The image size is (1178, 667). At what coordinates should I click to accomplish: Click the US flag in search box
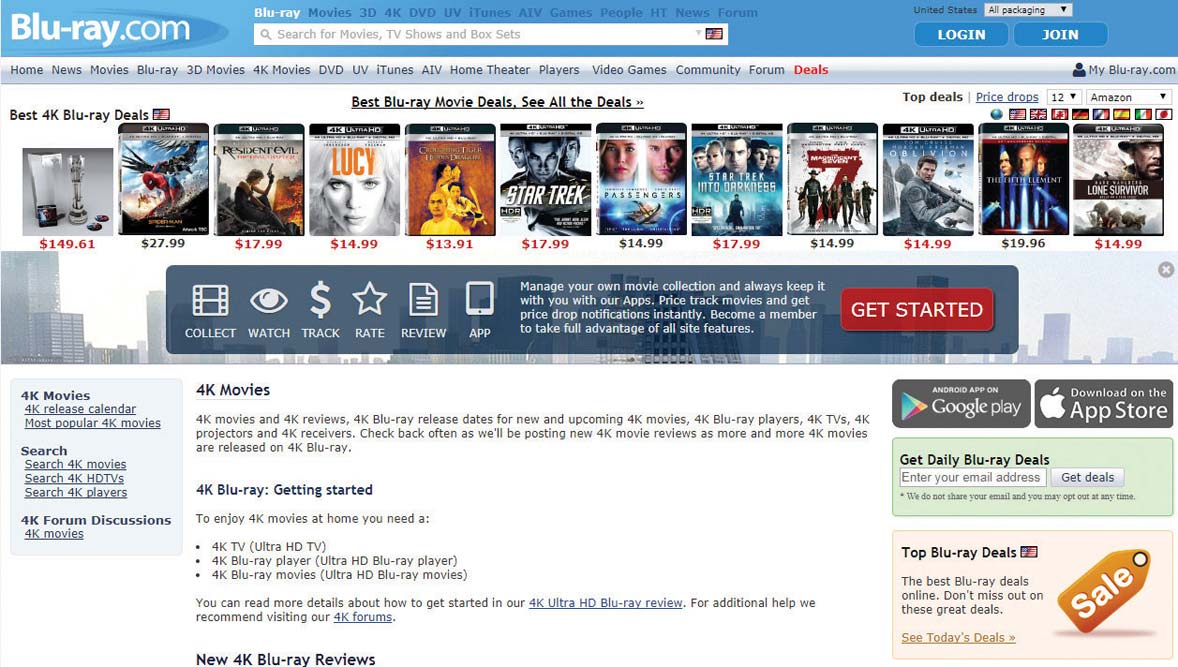(714, 34)
